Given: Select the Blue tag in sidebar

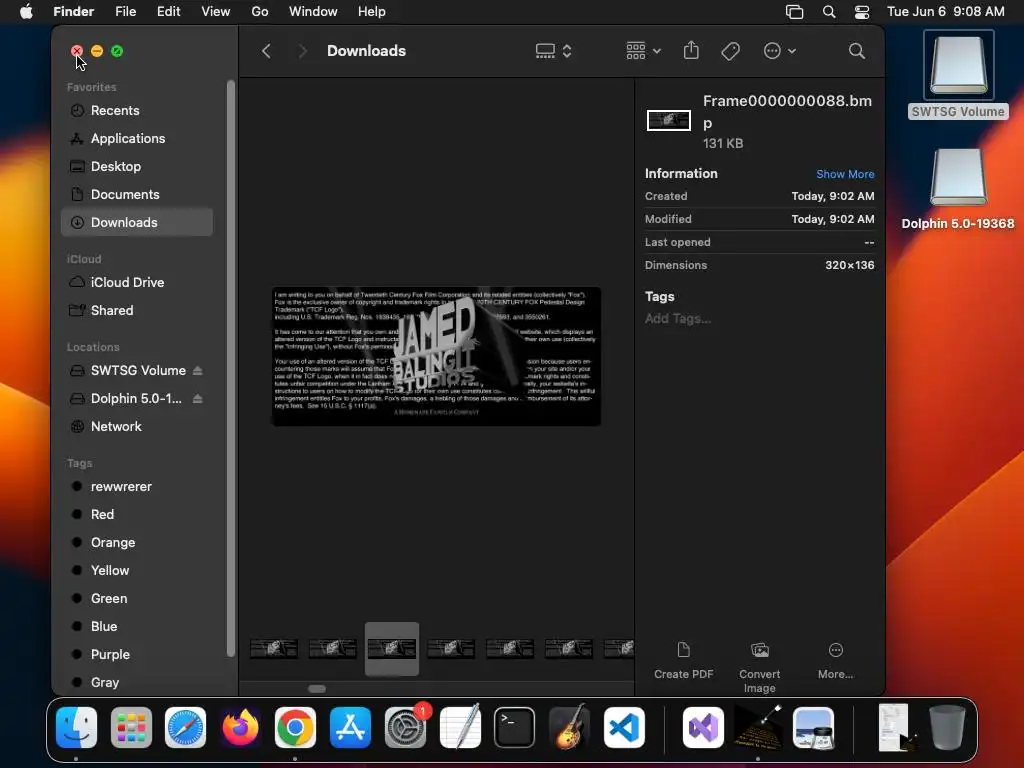Looking at the screenshot, I should (136, 626).
